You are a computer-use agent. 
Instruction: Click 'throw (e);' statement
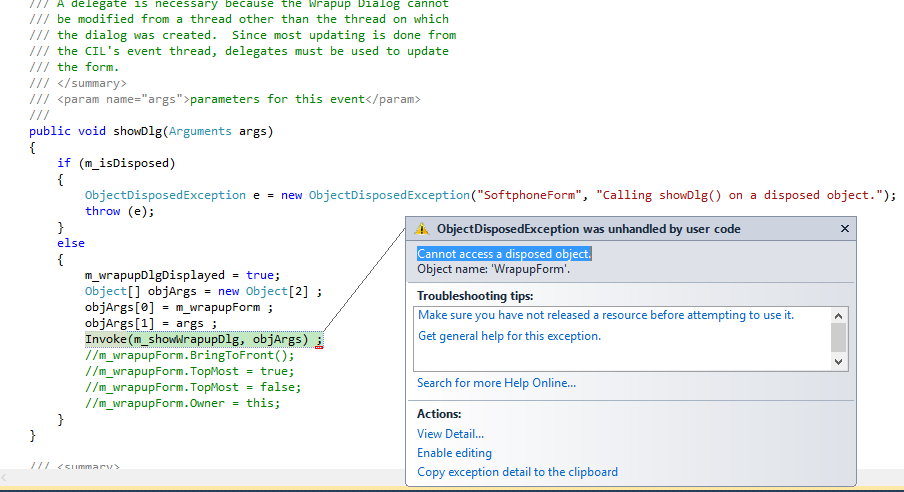(x=120, y=211)
